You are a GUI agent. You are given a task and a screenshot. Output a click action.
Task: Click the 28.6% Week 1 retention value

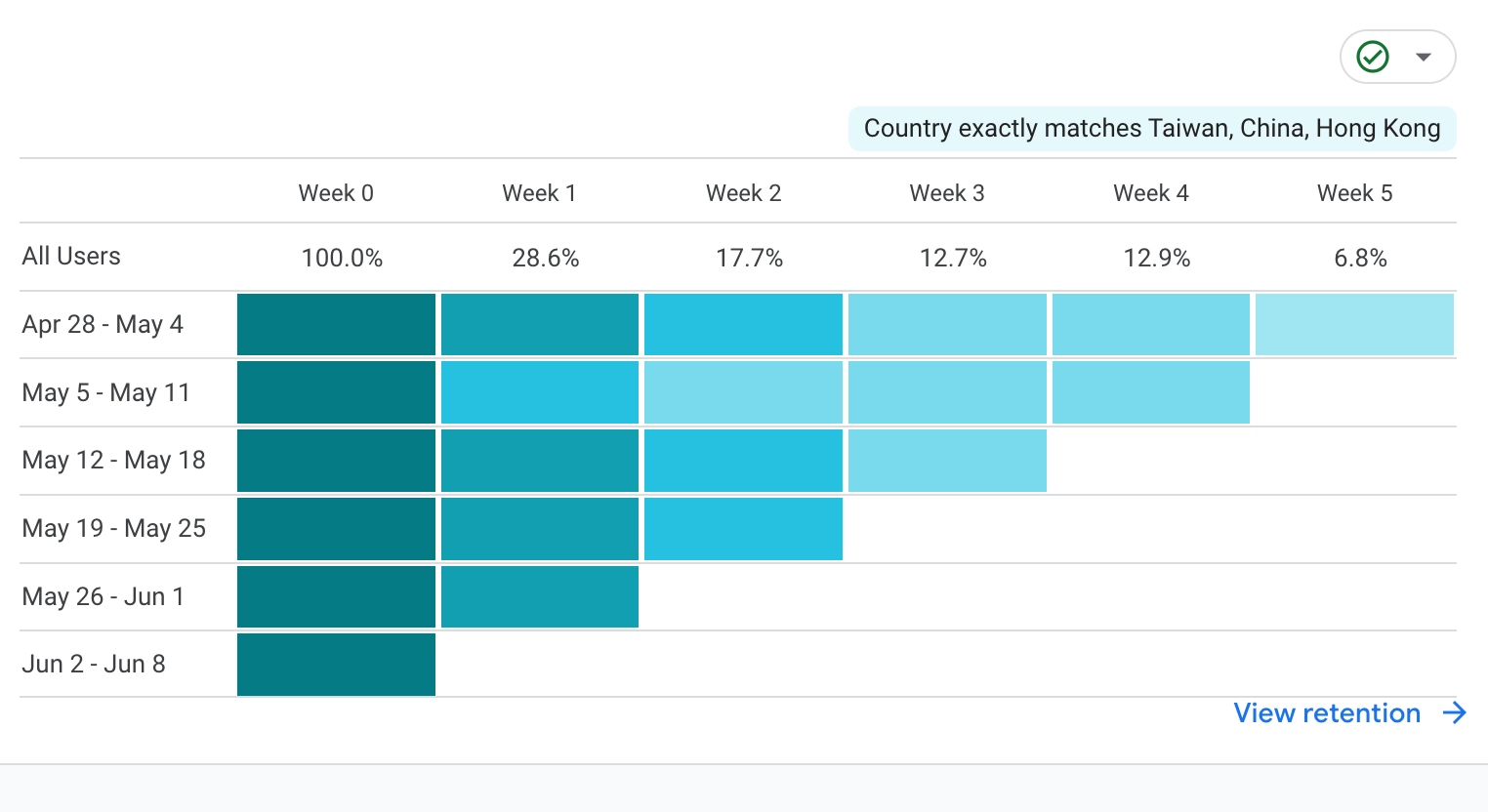(545, 258)
